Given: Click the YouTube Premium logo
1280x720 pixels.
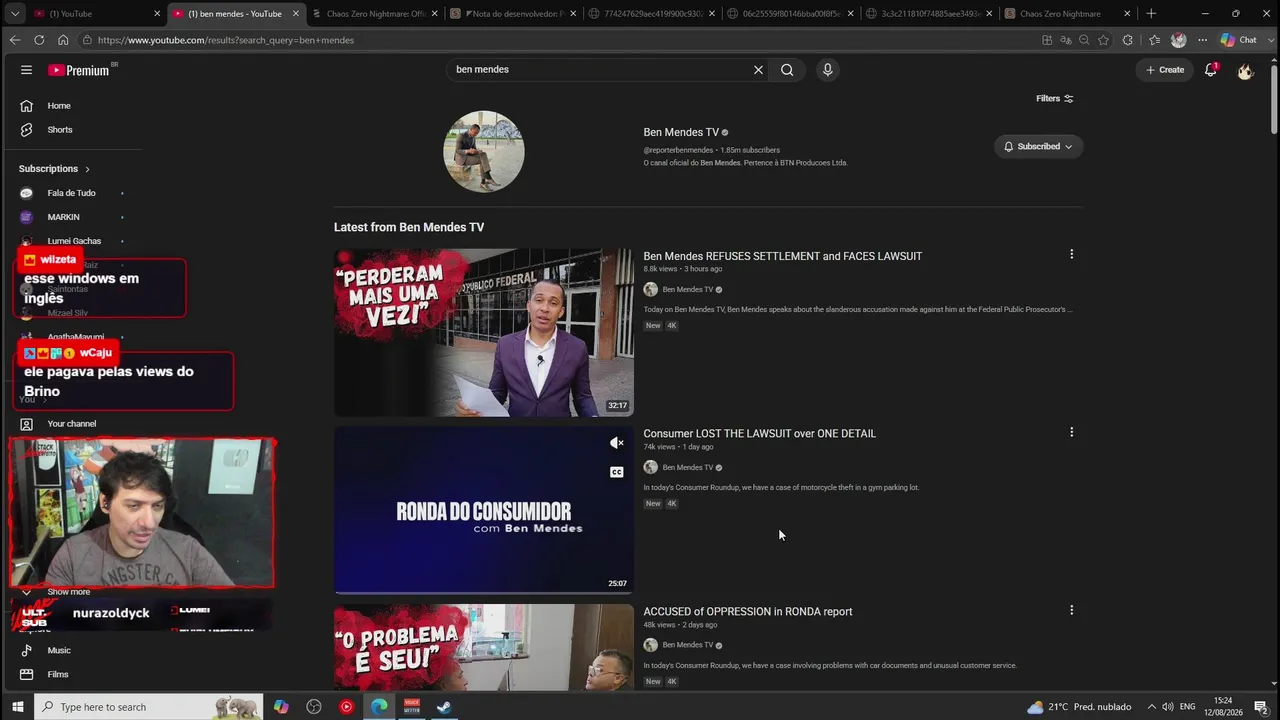Looking at the screenshot, I should [x=80, y=70].
